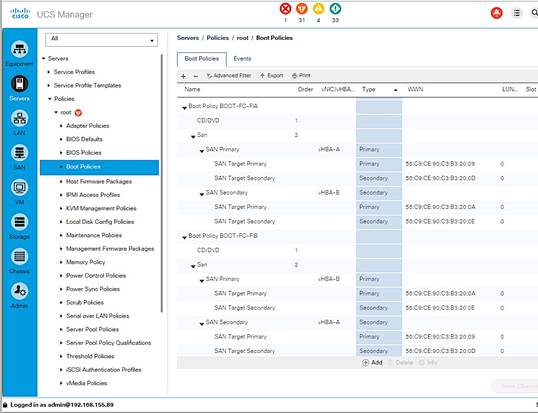The width and height of the screenshot is (538, 413).
Task: Sort by the WWN column header
Action: click(415, 89)
